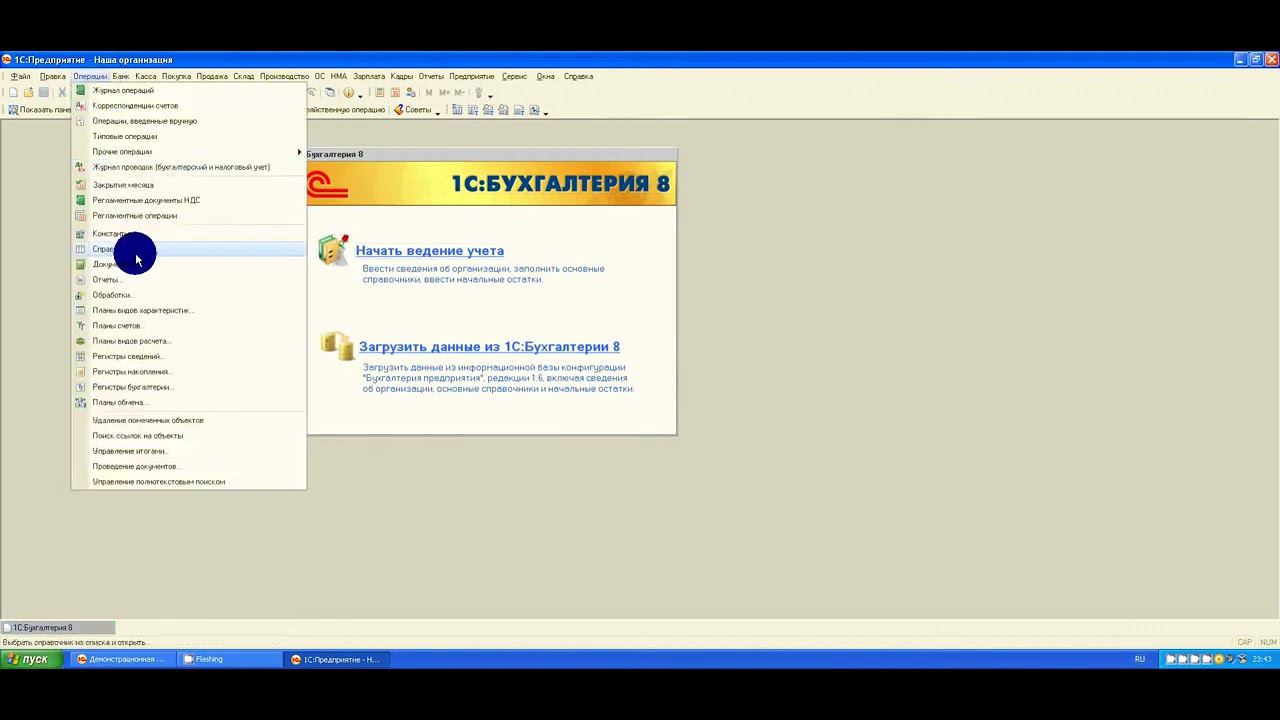This screenshot has height=720, width=1280.
Task: Click the Начать ведение учета book icon
Action: [x=333, y=250]
